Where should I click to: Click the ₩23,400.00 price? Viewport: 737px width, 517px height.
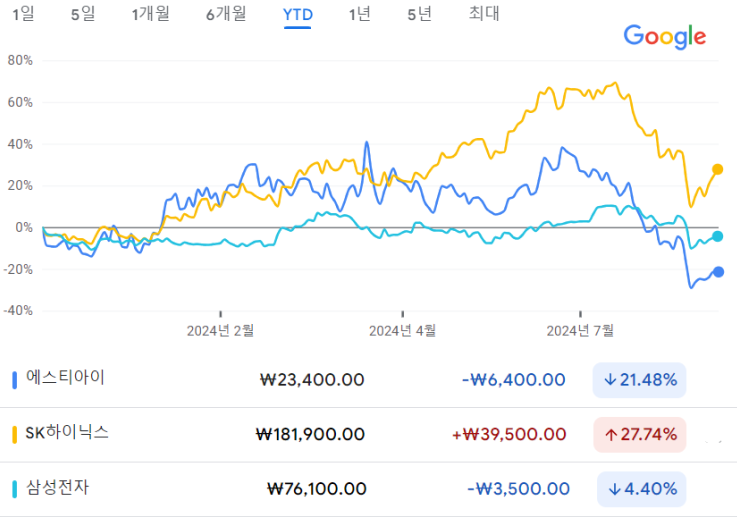[x=312, y=380]
